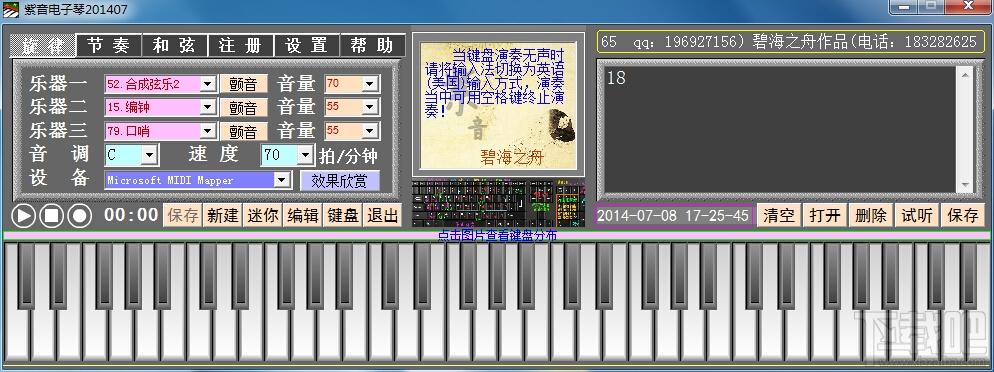Screen dimensions: 994x372
Task: Start recording with the round record button
Action: tap(80, 215)
